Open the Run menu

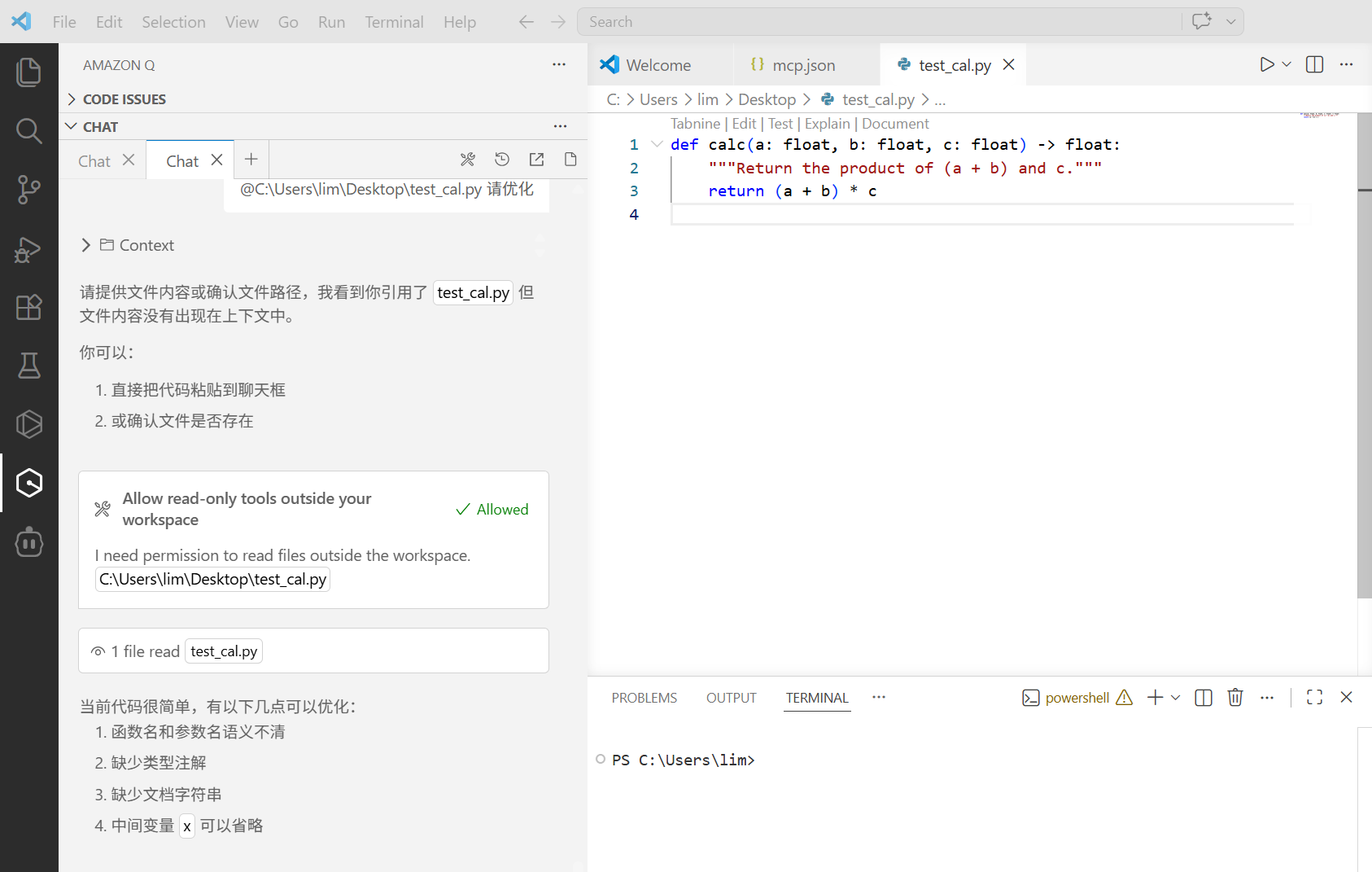tap(331, 22)
